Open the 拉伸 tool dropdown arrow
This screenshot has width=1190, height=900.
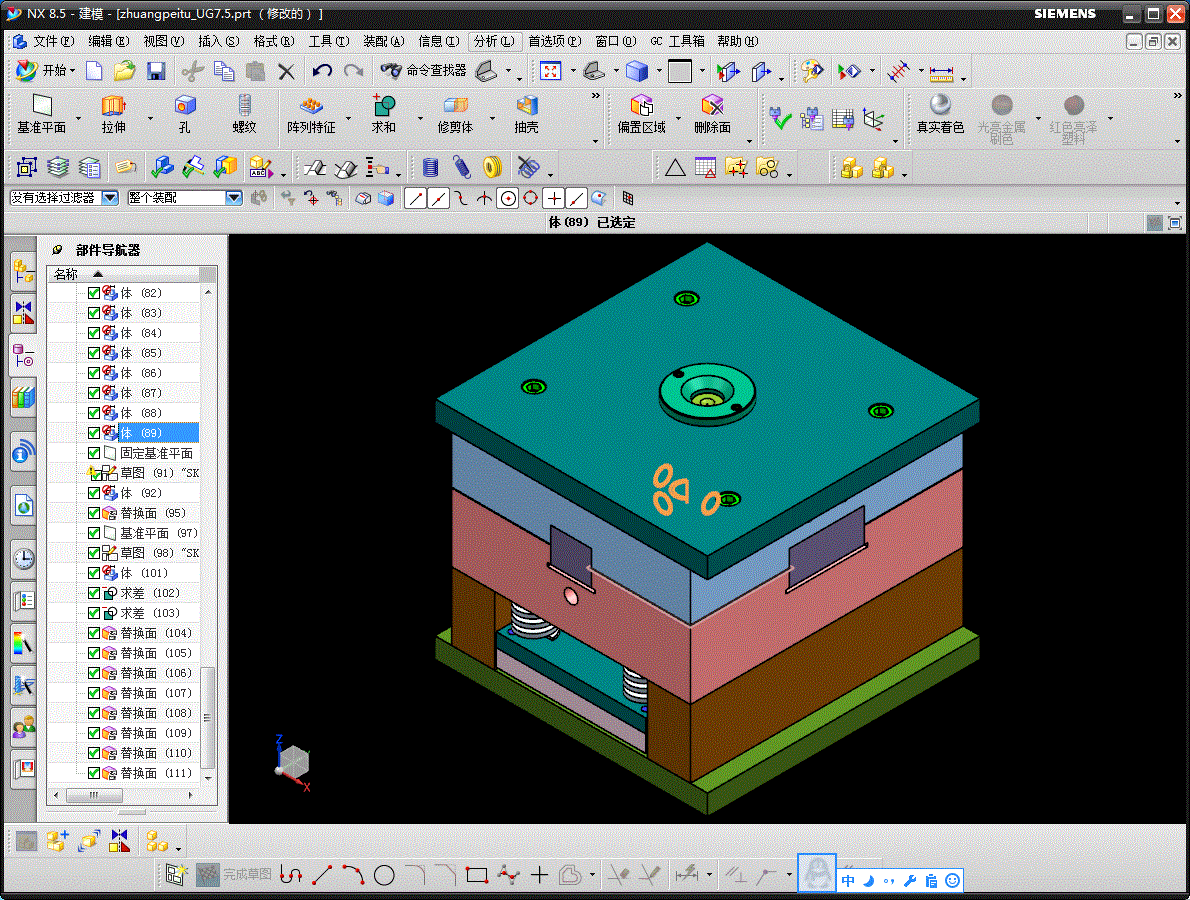tap(150, 118)
